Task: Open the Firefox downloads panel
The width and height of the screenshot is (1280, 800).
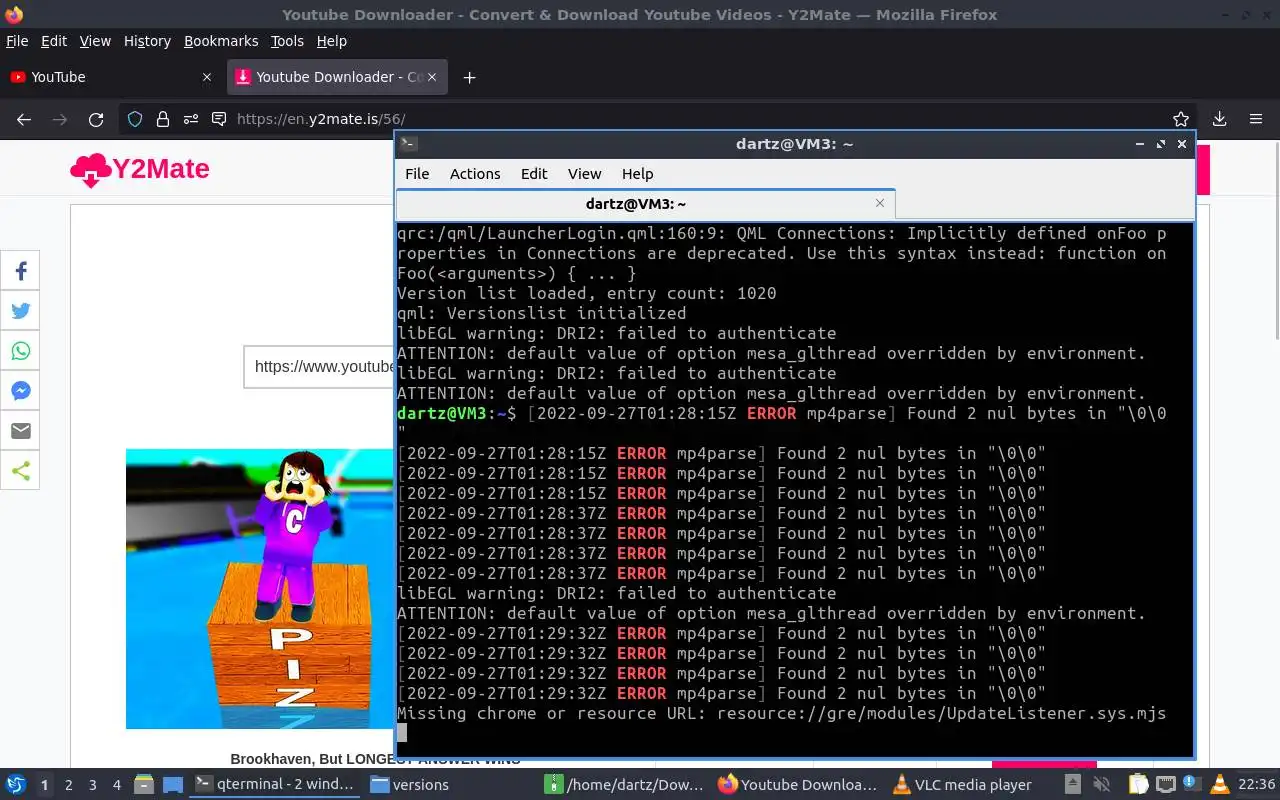Action: (x=1220, y=119)
